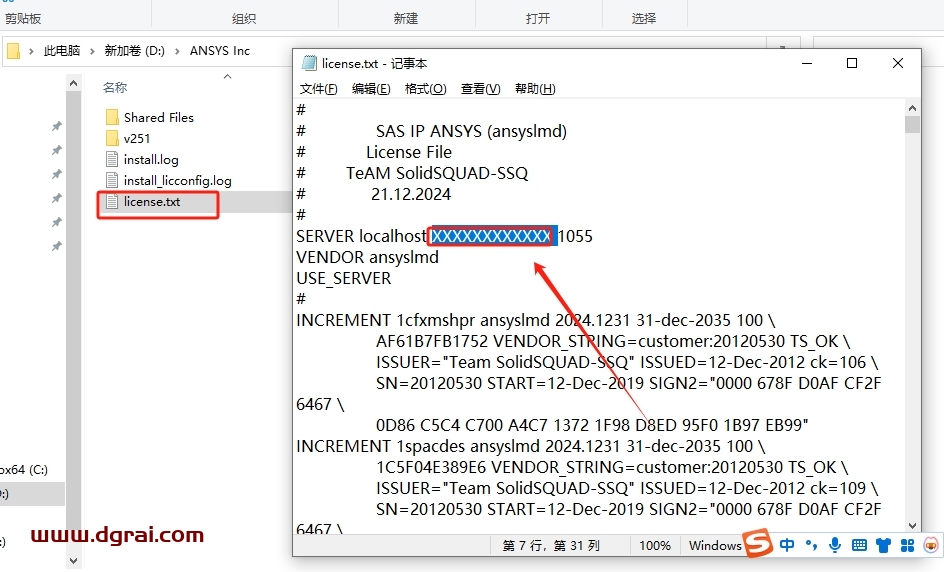The height and width of the screenshot is (572, 944).
Task: Select the x64 (C:) drive in navigation pane
Action: click(23, 470)
